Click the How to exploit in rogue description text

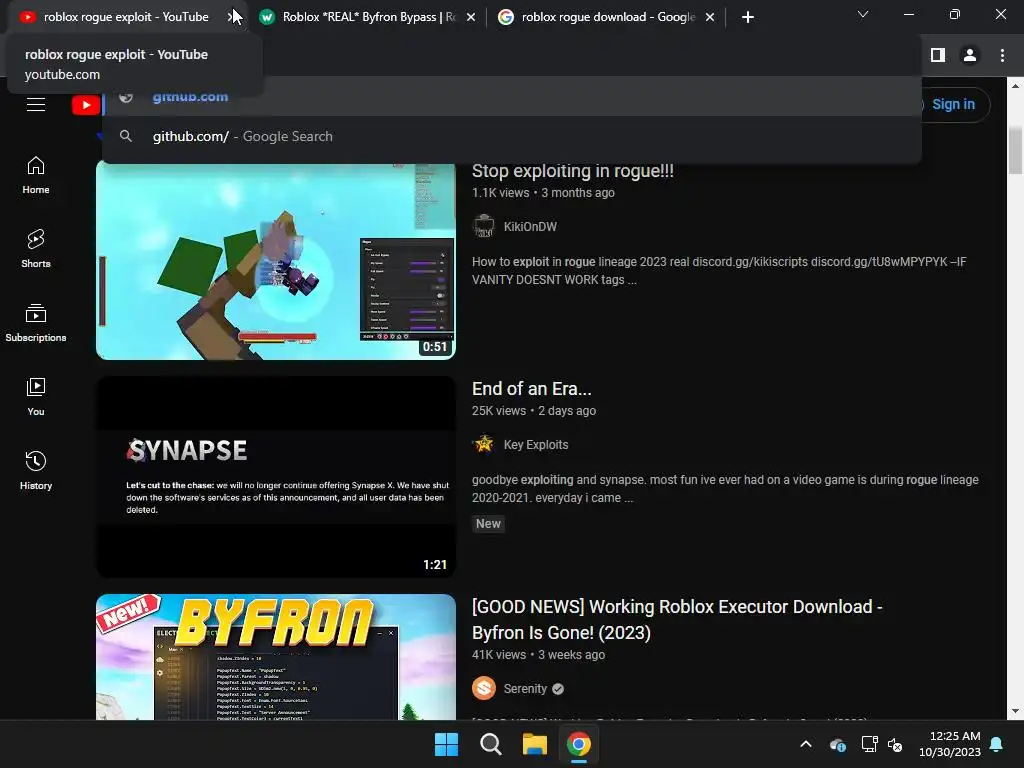(719, 270)
